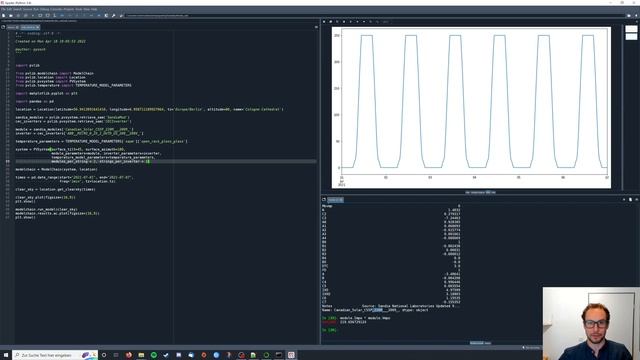Open editor pane options menu
Image resolution: width=640 pixels, height=360 pixels.
click(x=316, y=27)
